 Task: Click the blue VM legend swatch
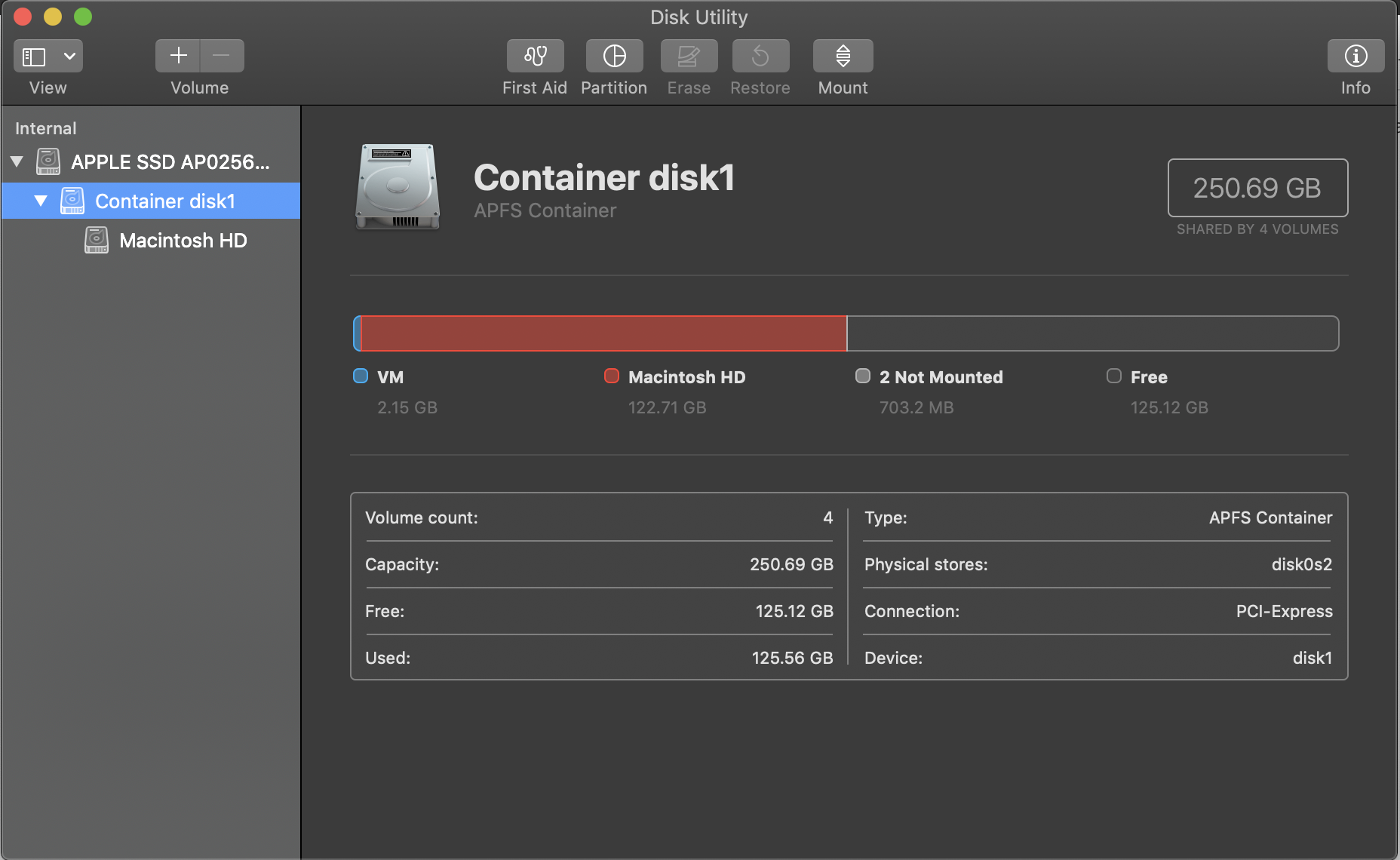tap(361, 376)
